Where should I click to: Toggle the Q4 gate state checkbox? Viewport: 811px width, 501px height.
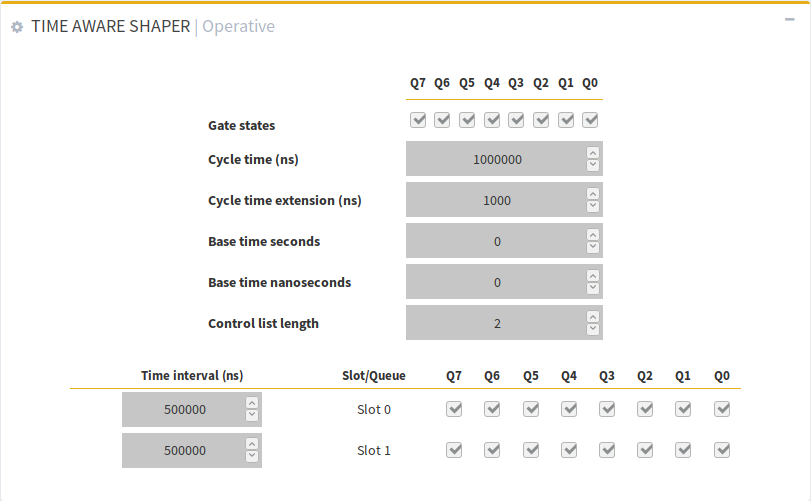coord(492,120)
